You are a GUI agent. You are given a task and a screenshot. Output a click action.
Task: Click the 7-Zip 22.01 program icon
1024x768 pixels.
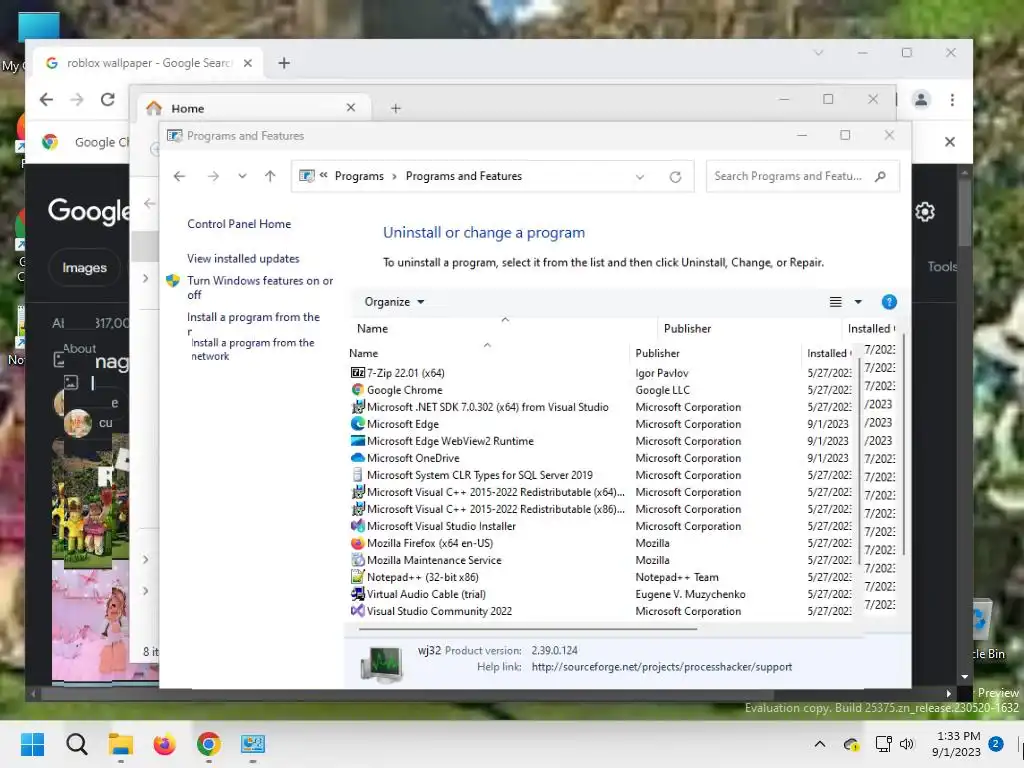click(357, 373)
